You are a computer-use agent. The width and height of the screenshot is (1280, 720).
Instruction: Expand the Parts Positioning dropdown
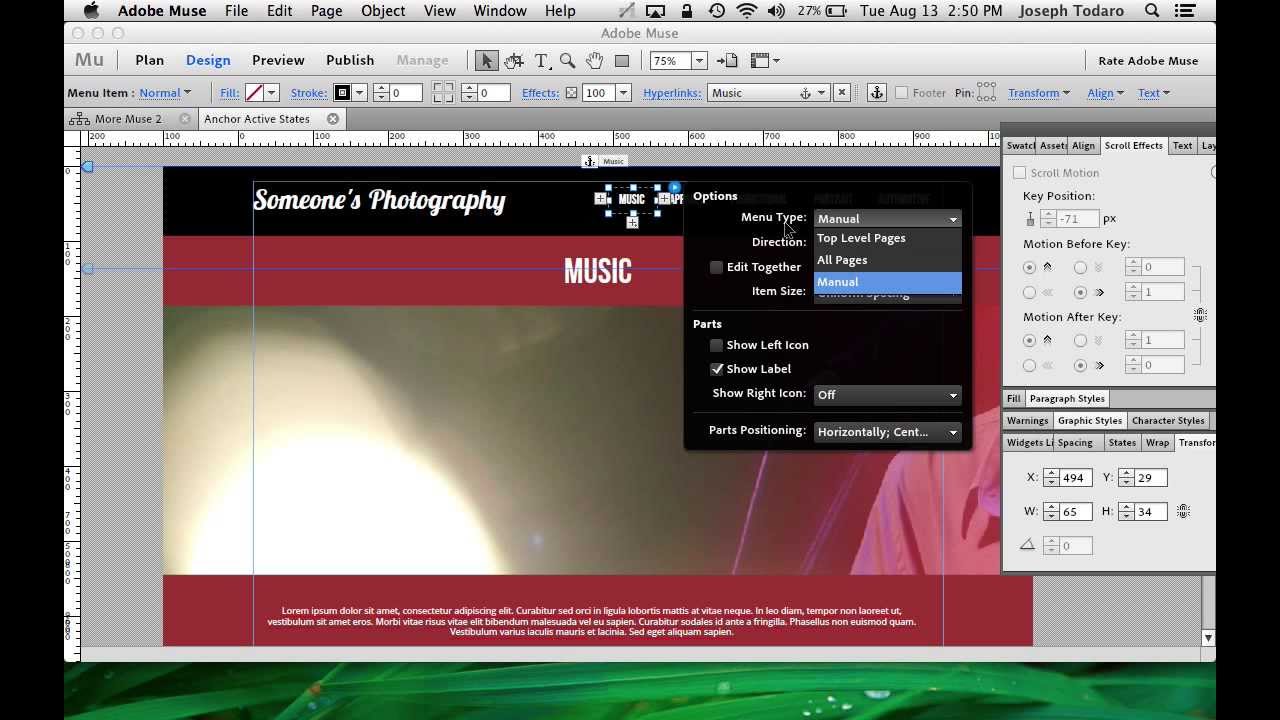[887, 432]
